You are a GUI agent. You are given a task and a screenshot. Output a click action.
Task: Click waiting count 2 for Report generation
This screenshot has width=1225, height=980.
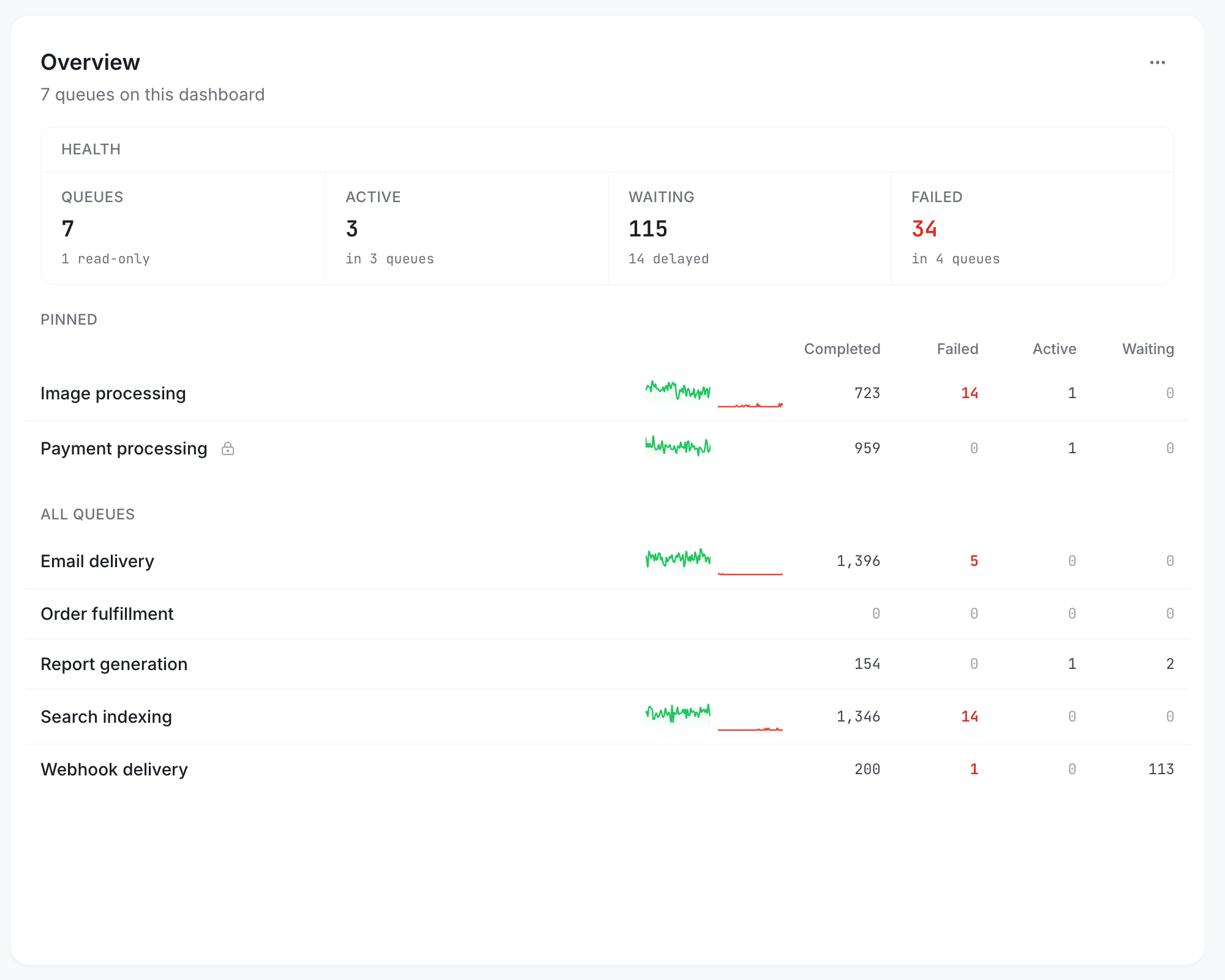tap(1170, 664)
